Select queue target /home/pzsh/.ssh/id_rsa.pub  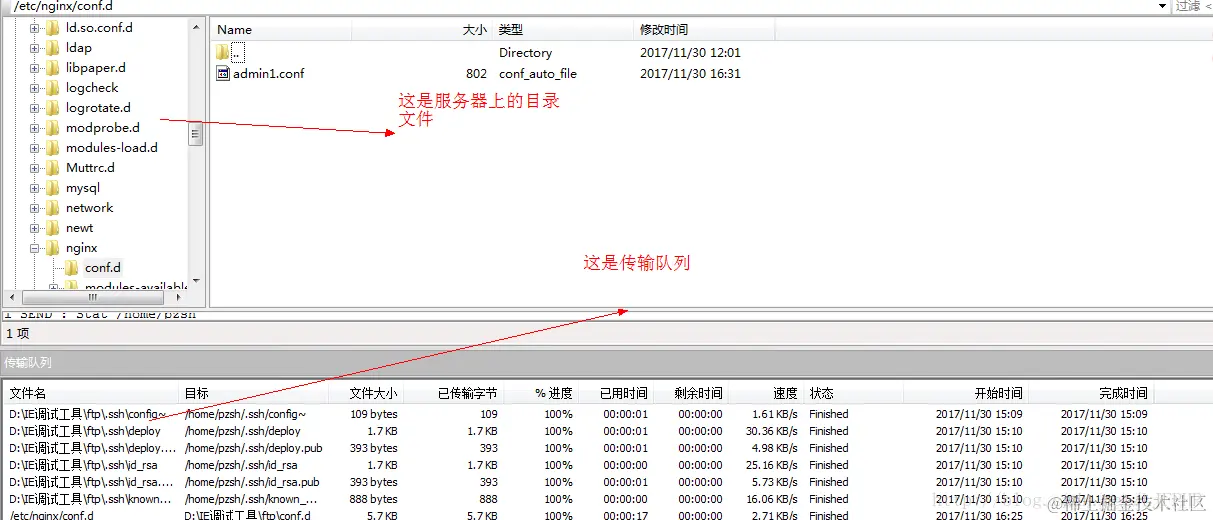252,482
